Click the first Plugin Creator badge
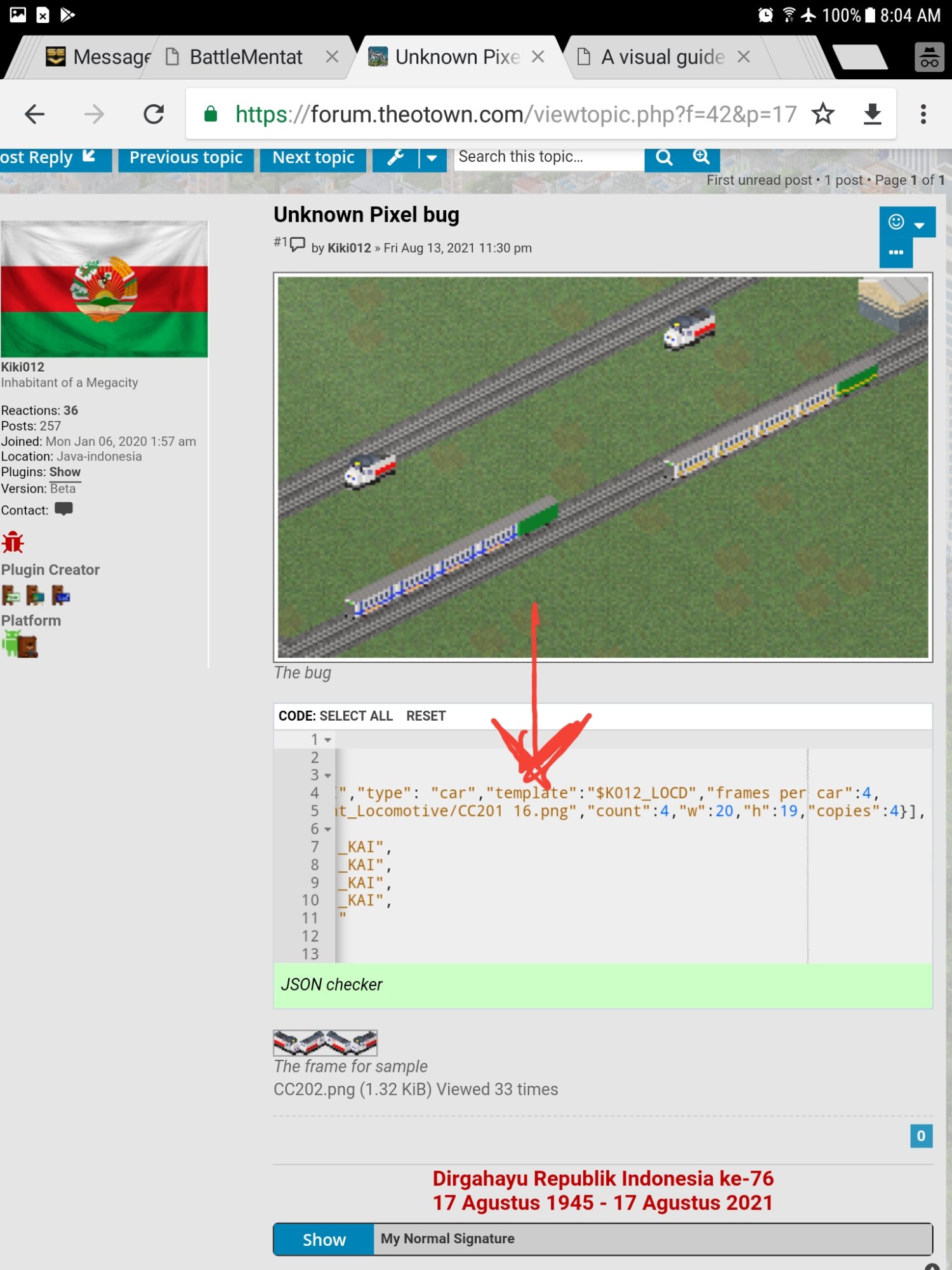952x1270 pixels. (x=11, y=596)
